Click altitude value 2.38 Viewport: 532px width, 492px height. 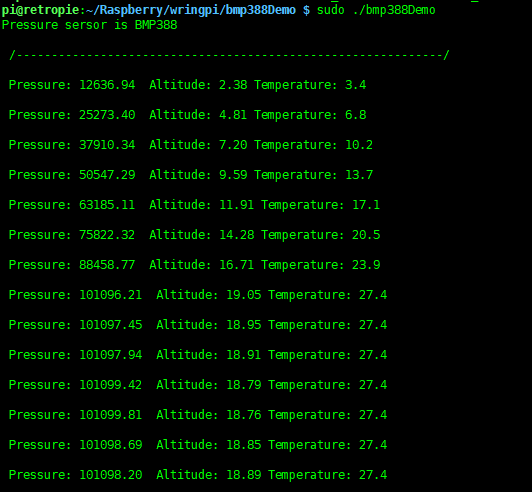coord(233,85)
